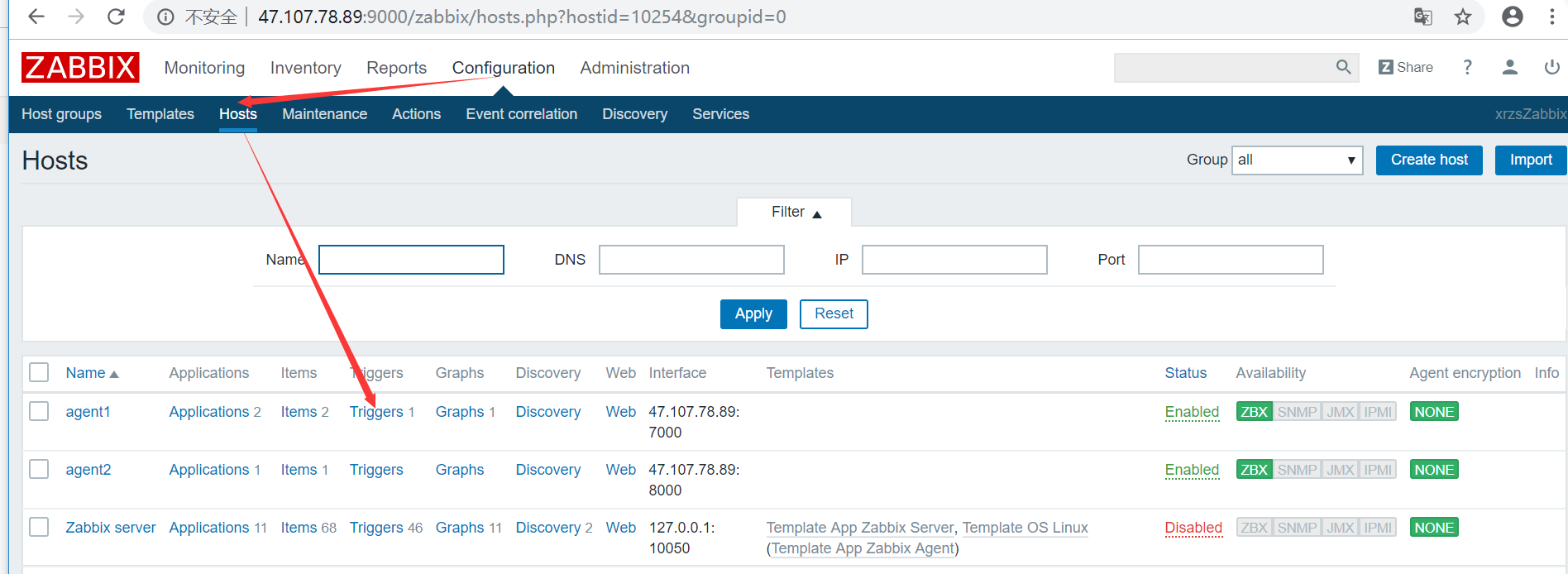
Task: Open the Monitoring menu
Action: tap(204, 68)
